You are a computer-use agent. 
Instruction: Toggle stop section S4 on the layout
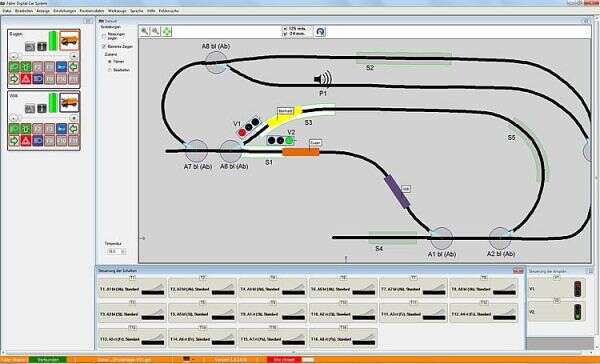click(393, 237)
